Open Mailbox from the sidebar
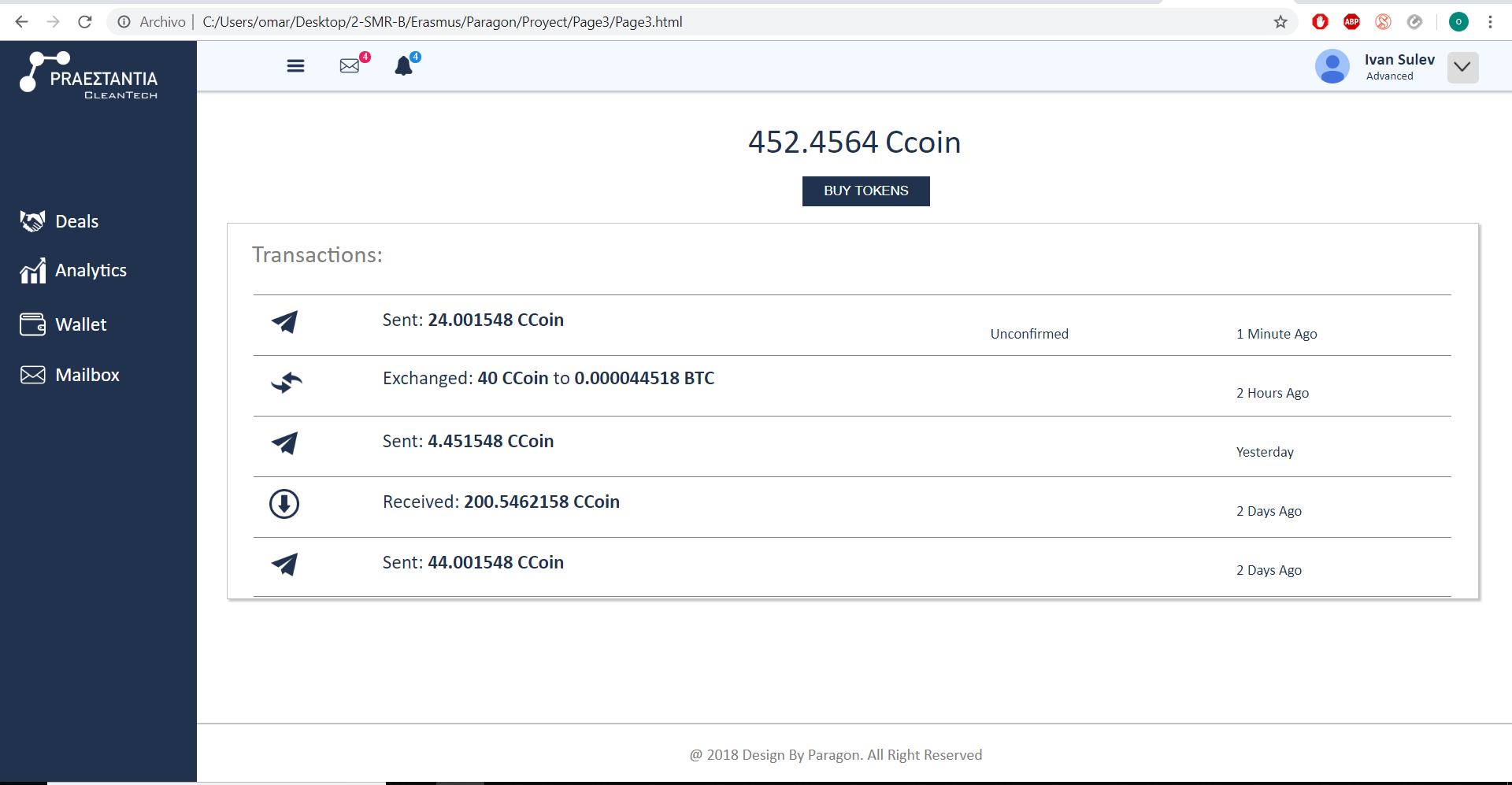The height and width of the screenshot is (785, 1512). [87, 375]
